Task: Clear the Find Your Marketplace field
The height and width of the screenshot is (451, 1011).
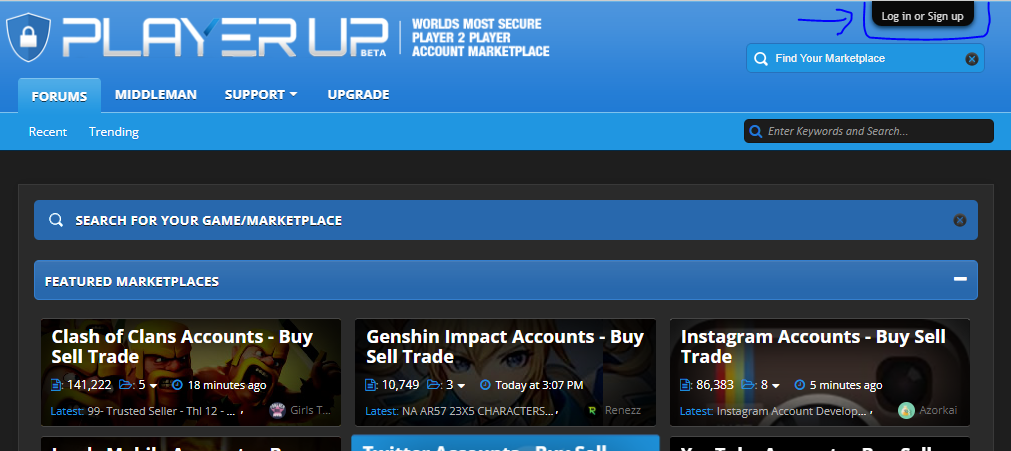Action: click(971, 59)
